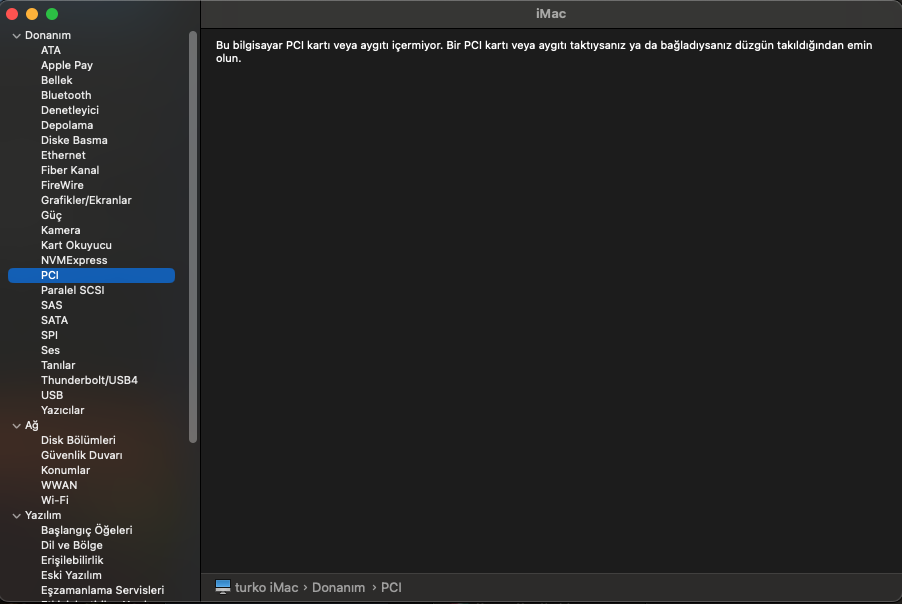902x604 pixels.
Task: Select Başlangıç Öğeleri under Yazılım
Action: [86, 530]
